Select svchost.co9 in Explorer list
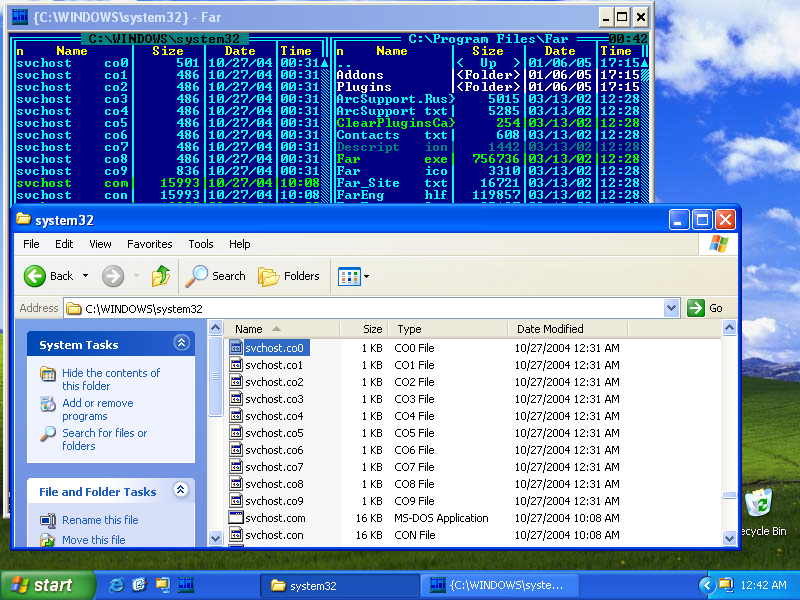Image resolution: width=800 pixels, height=600 pixels. 274,501
